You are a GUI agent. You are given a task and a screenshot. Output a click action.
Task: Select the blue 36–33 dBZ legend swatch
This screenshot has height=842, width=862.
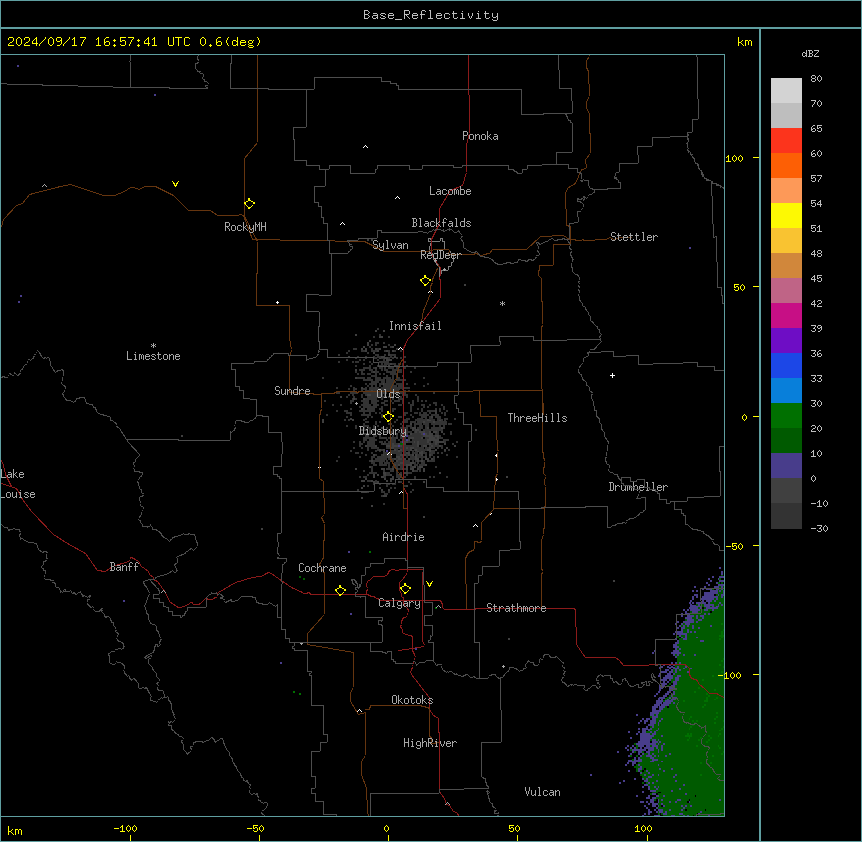click(786, 365)
